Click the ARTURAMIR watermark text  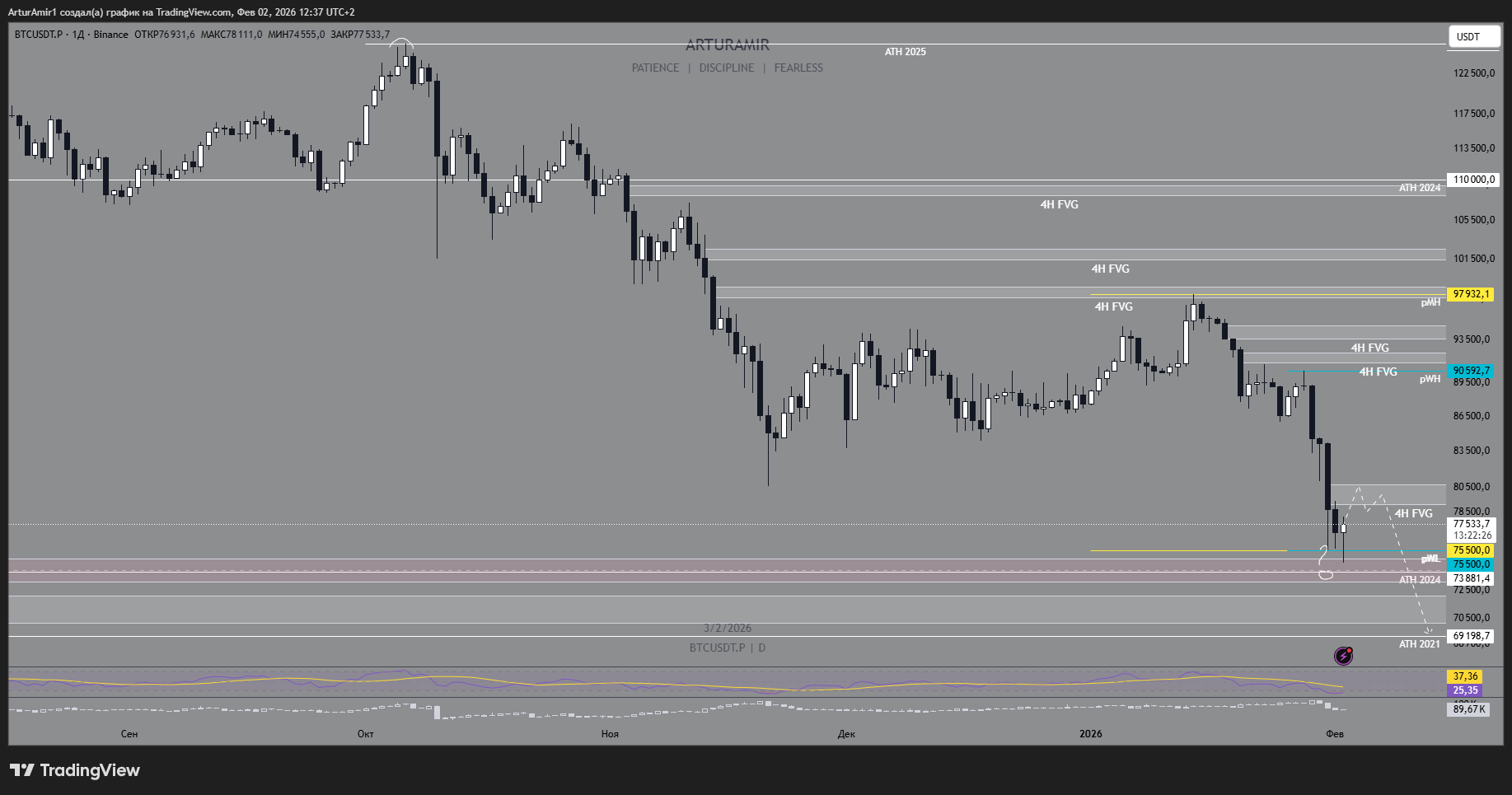pyautogui.click(x=728, y=45)
